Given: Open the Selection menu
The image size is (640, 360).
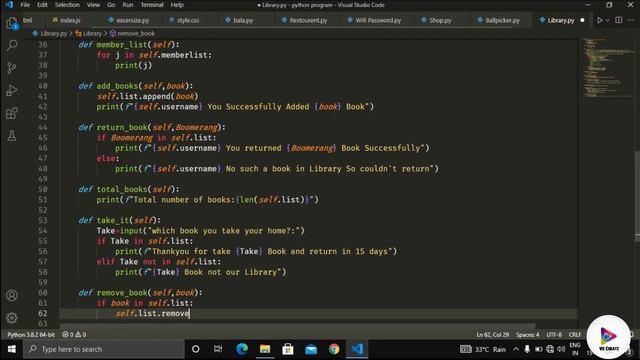Looking at the screenshot, I should pyautogui.click(x=67, y=5).
